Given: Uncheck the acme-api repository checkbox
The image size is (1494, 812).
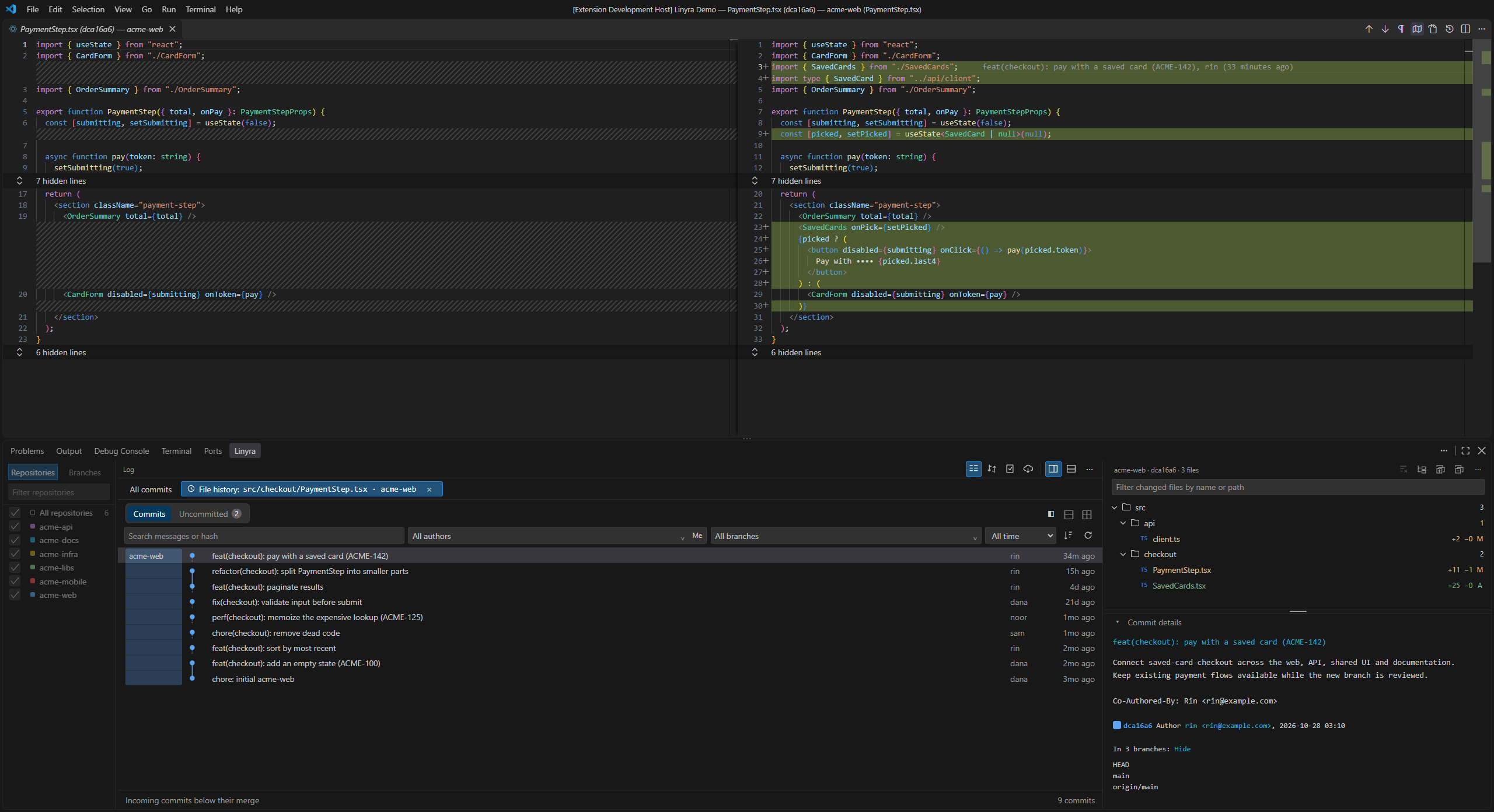Looking at the screenshot, I should click(15, 527).
